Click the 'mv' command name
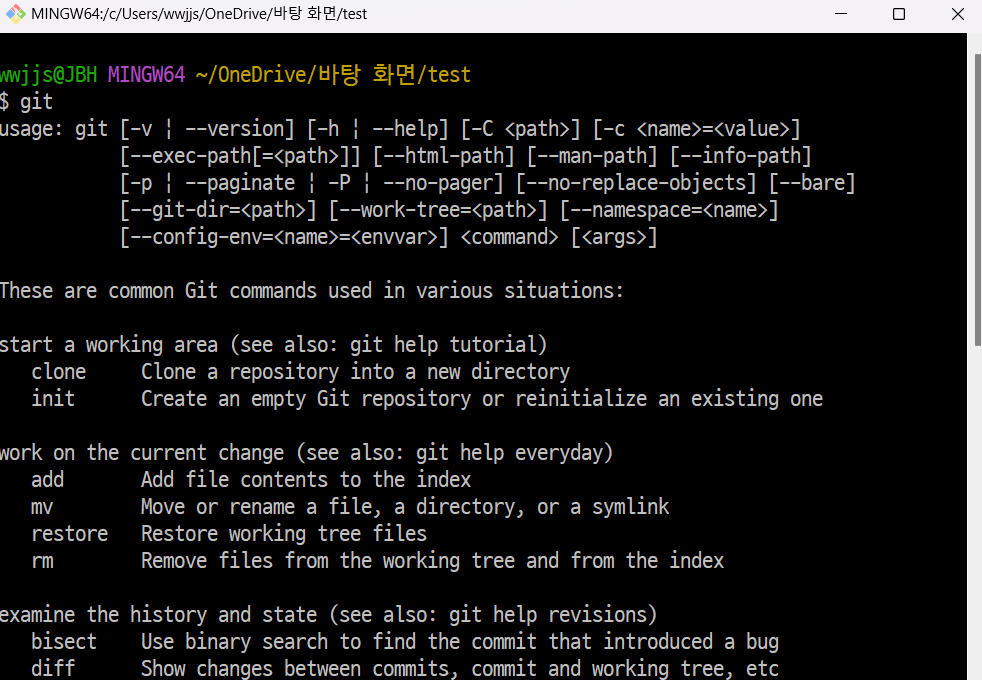Image resolution: width=982 pixels, height=680 pixels. click(x=42, y=507)
